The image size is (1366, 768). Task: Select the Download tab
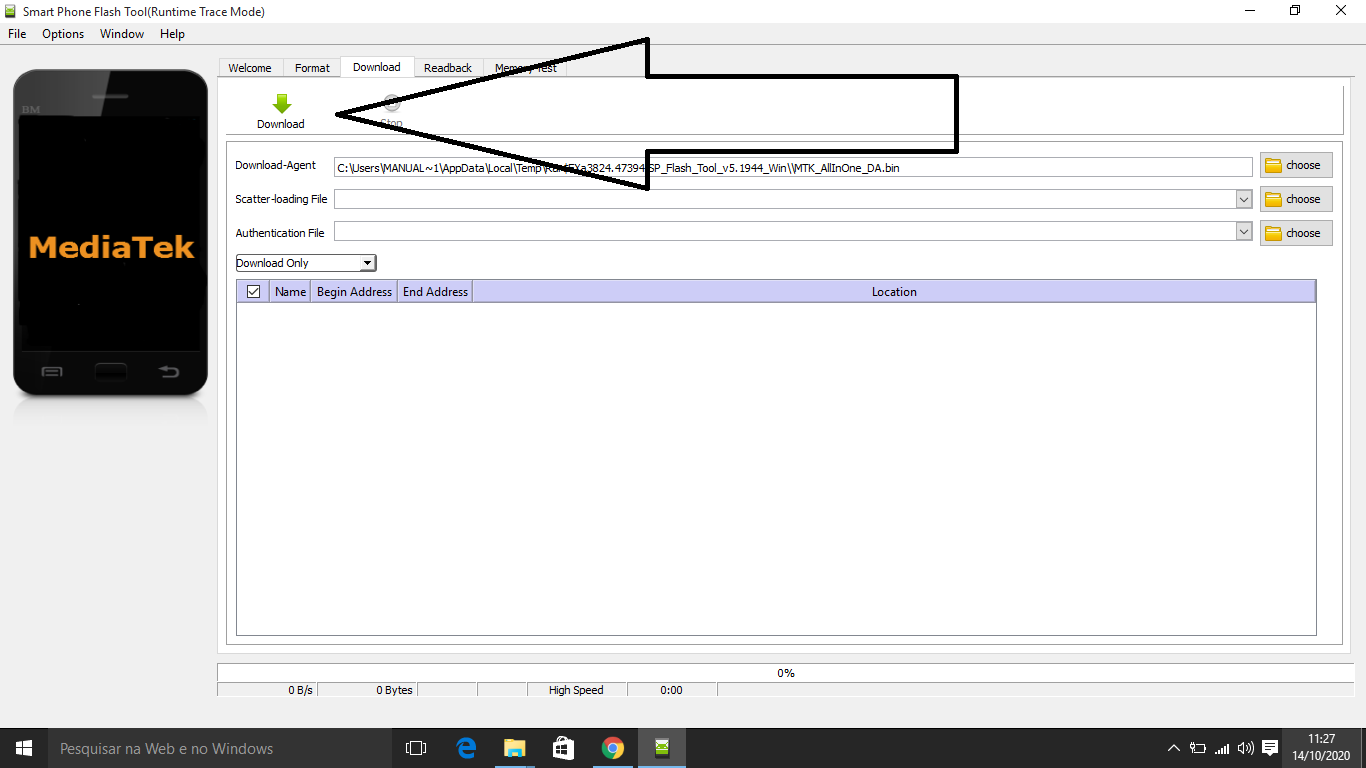(377, 67)
